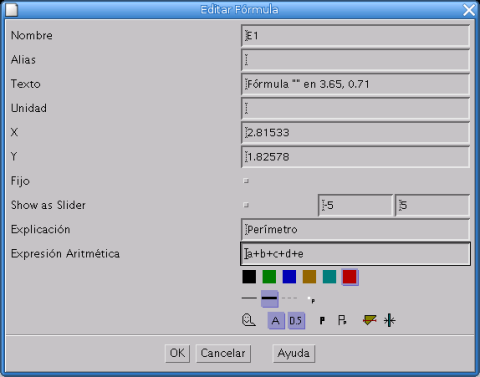This screenshot has width=480, height=377.
Task: Click the slider maximum field showing 5
Action: pyautogui.click(x=432, y=205)
